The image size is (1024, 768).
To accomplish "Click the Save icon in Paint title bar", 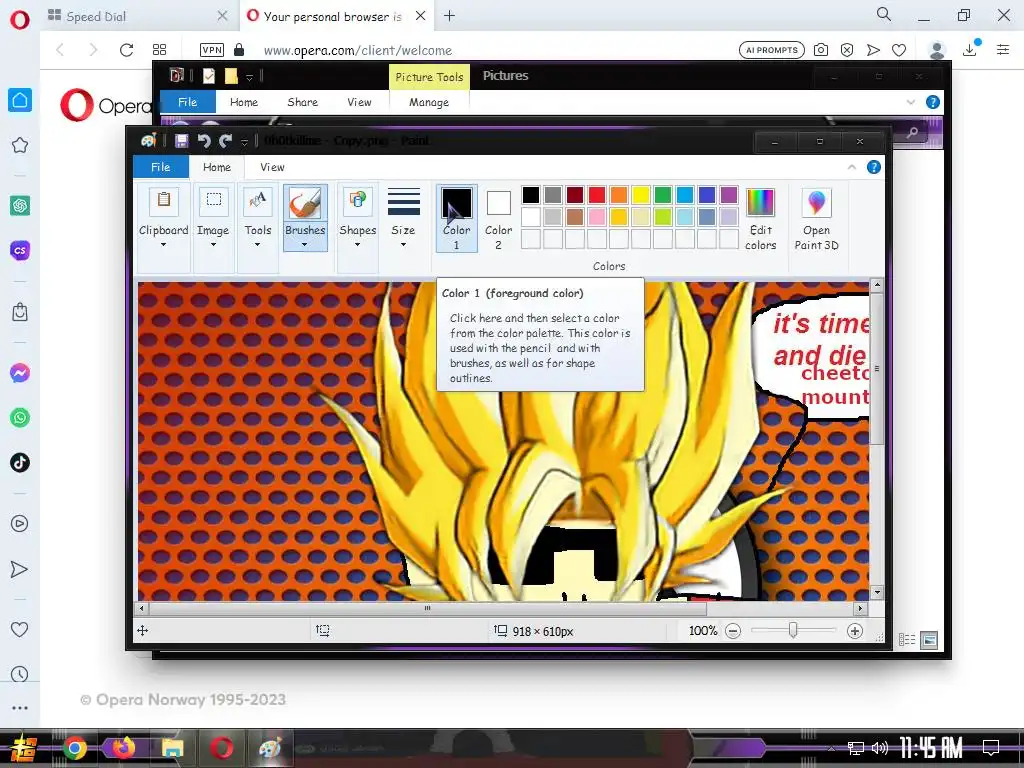I will 182,140.
